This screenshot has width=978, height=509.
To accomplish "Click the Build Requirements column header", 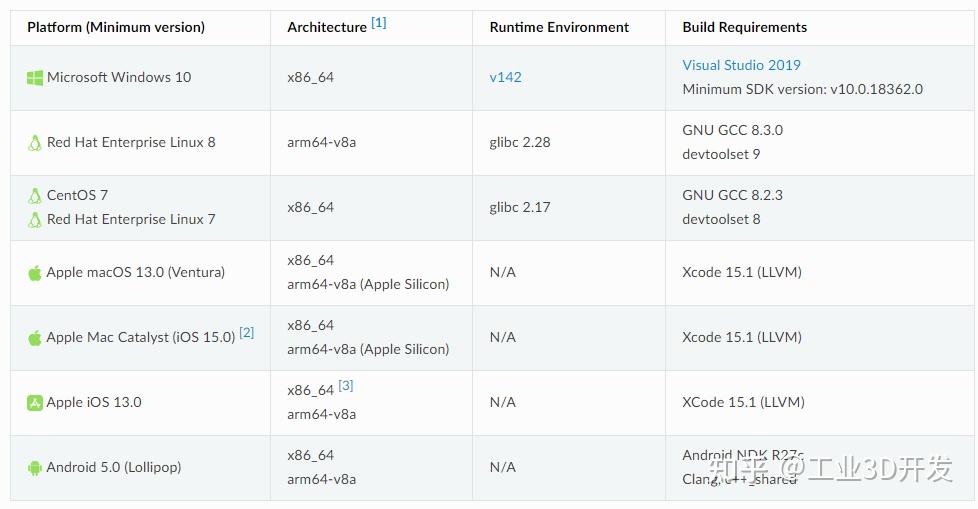I will point(744,27).
